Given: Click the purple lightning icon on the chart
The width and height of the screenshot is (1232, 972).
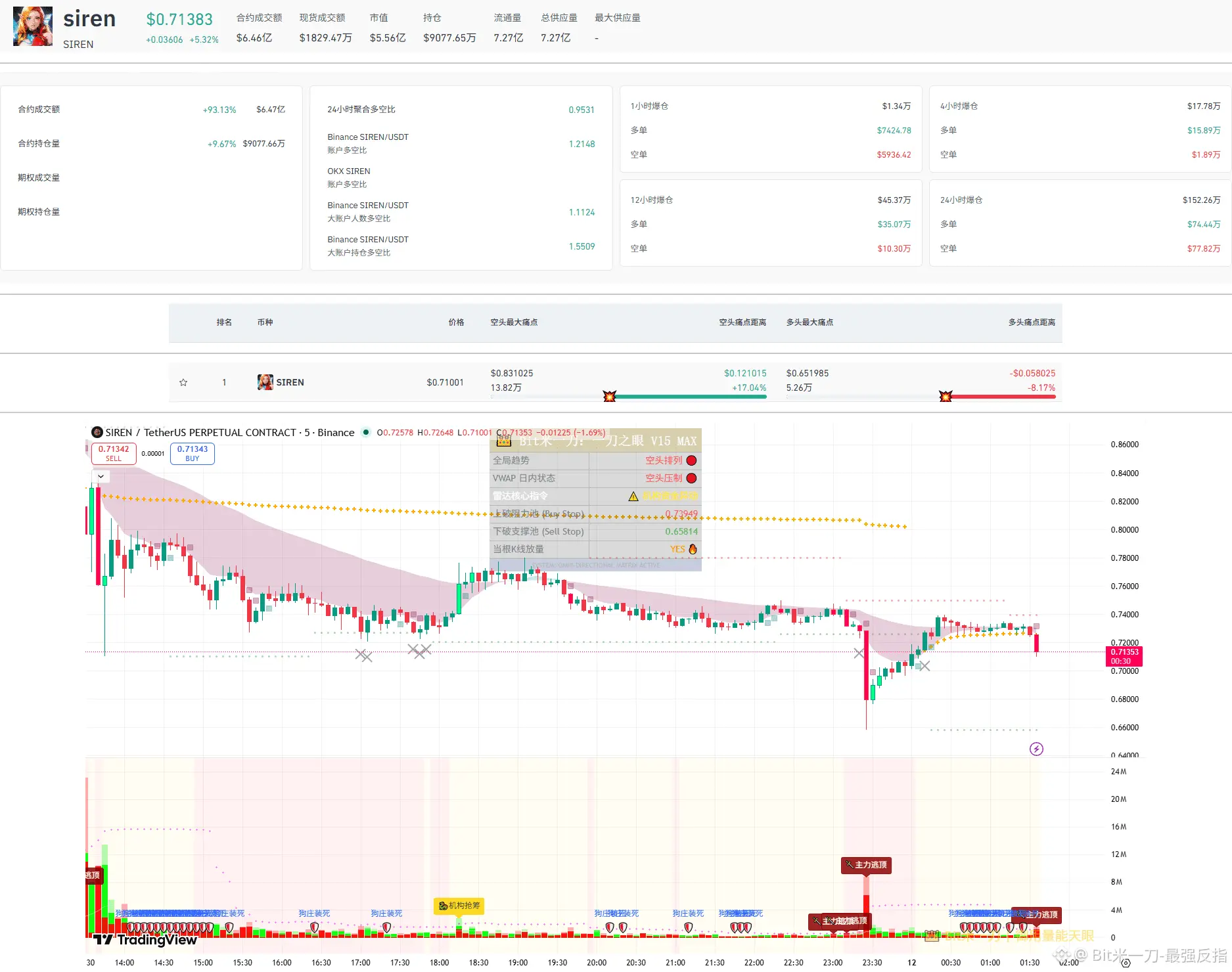Looking at the screenshot, I should (x=1036, y=749).
